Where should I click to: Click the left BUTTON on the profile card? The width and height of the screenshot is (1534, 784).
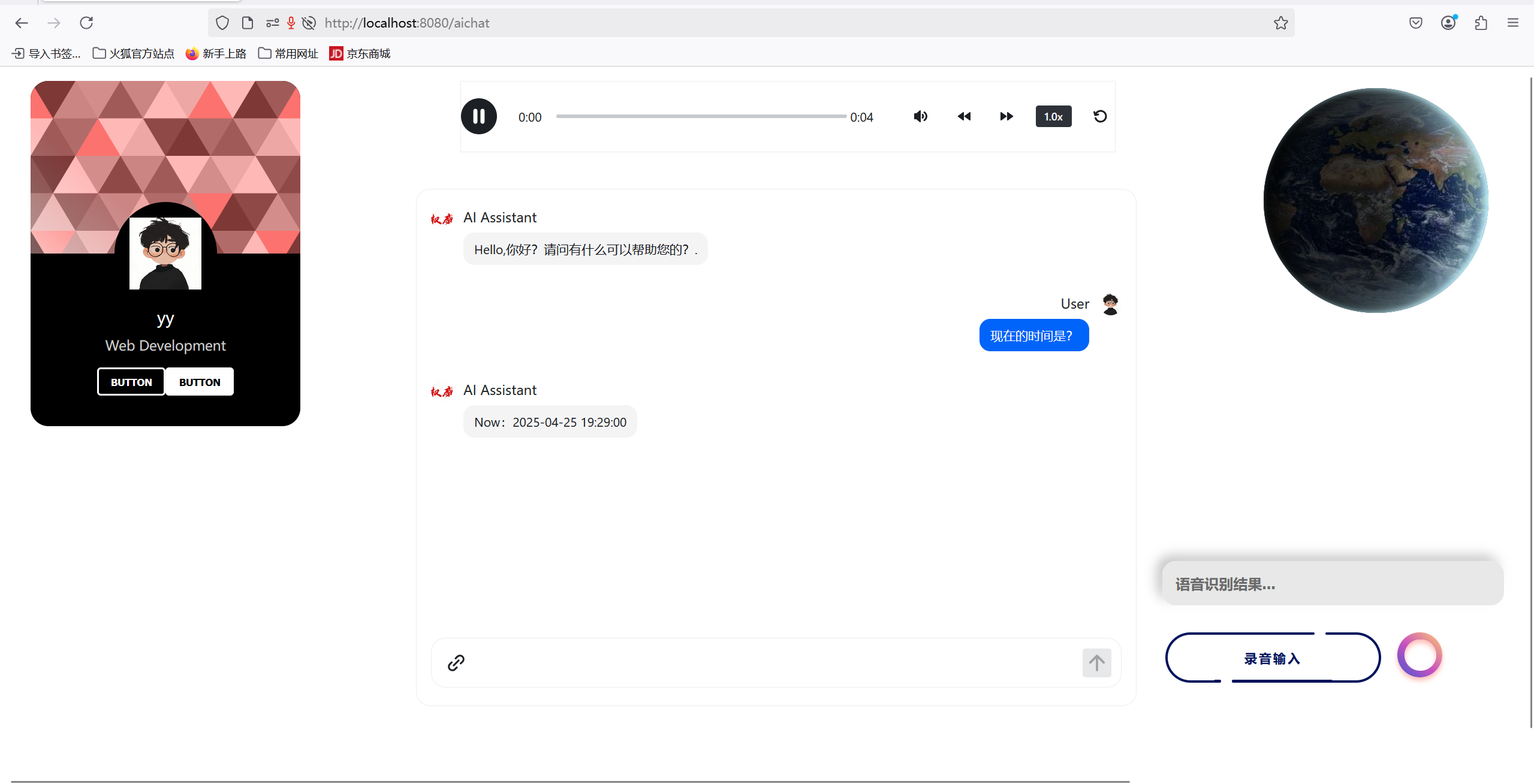131,381
